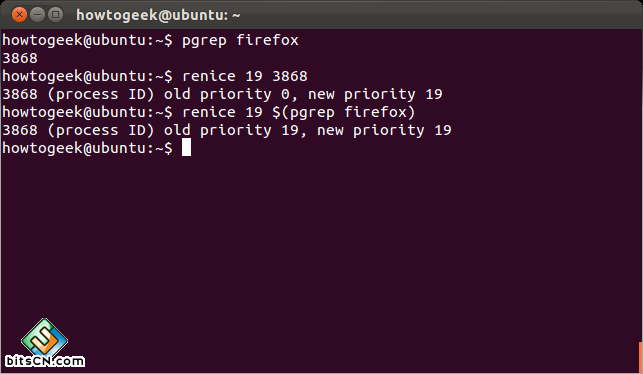Click the word 'firefox' in the first command
This screenshot has width=643, height=374.
267,40
